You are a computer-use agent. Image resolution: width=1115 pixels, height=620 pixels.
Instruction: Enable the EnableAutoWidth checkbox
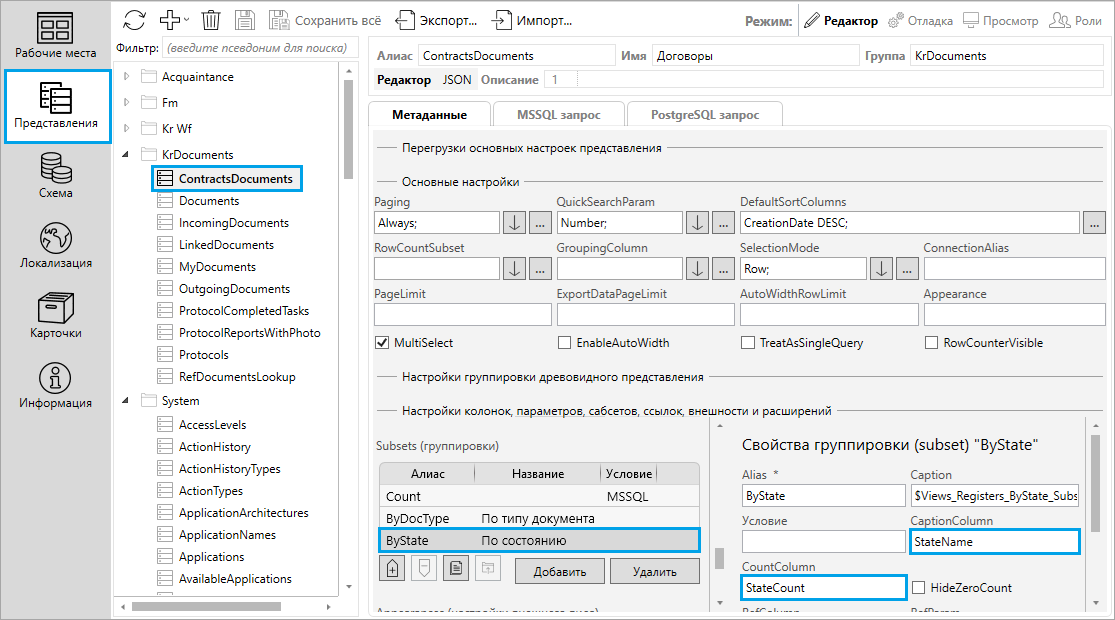click(x=564, y=343)
